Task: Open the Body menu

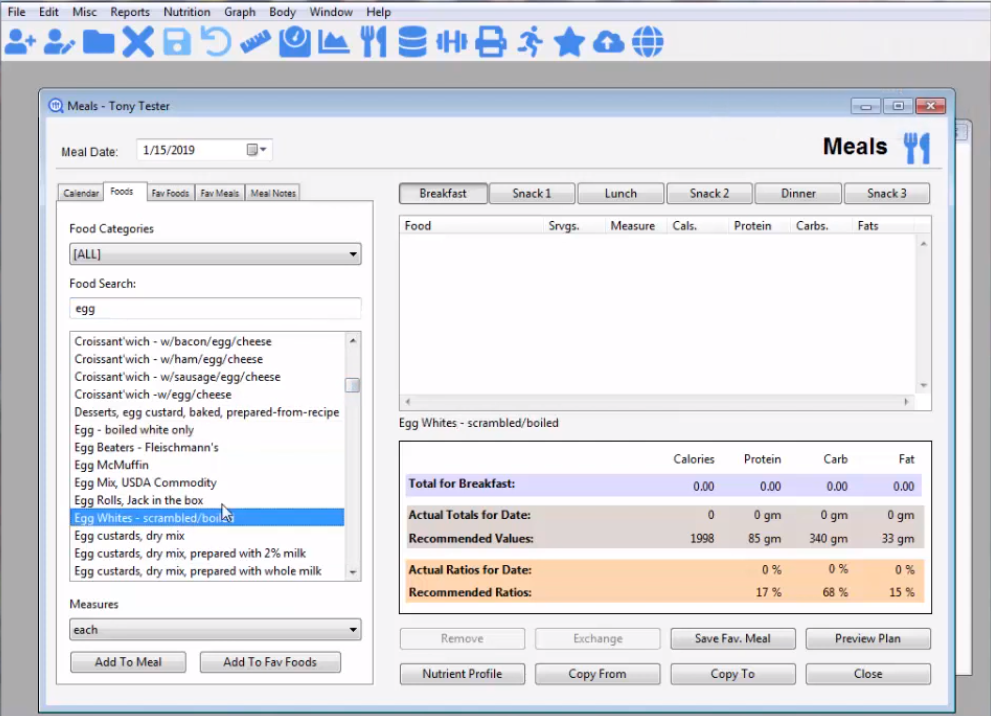Action: click(282, 12)
